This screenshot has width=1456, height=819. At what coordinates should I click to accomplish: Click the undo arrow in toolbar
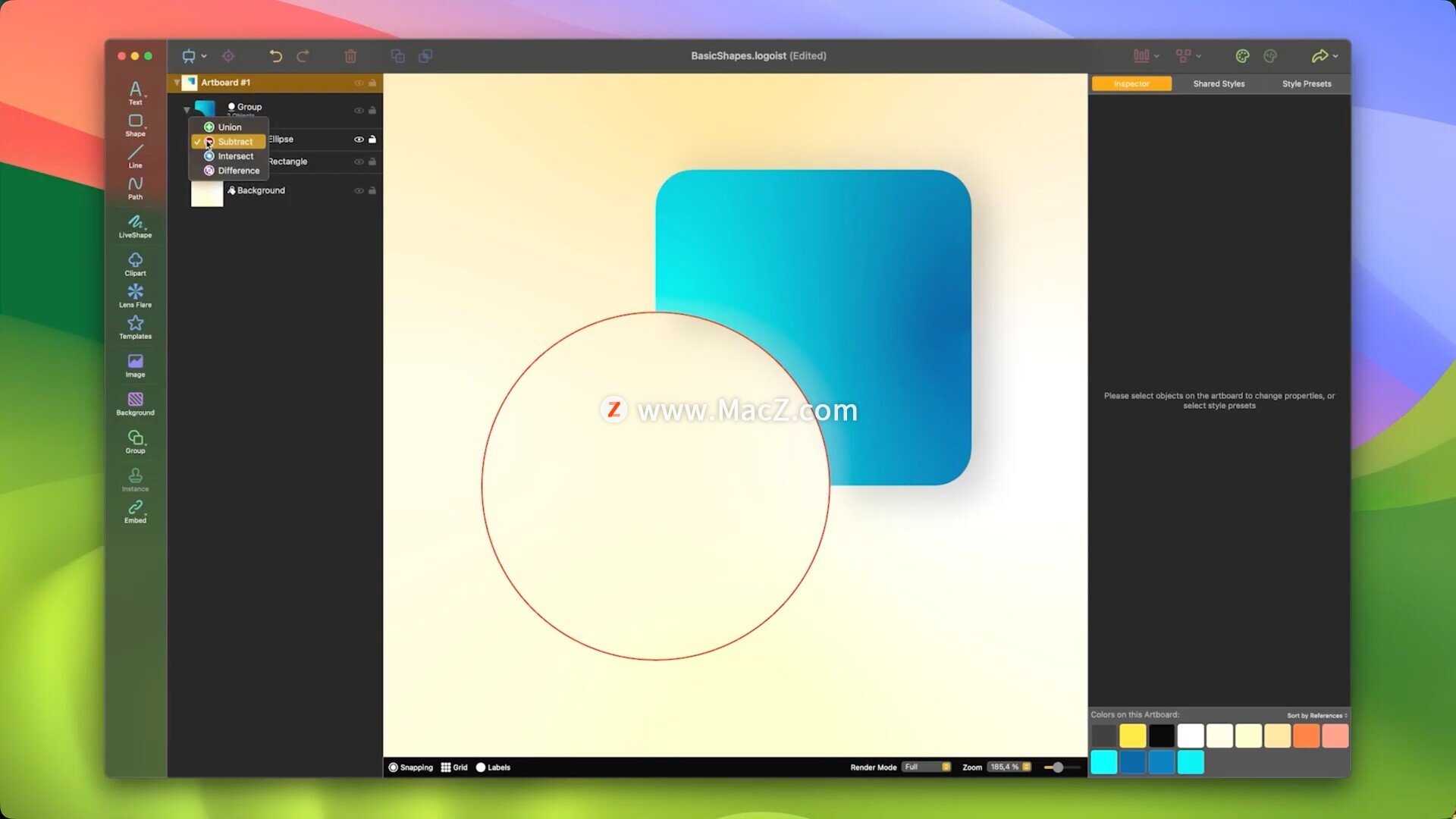click(275, 56)
